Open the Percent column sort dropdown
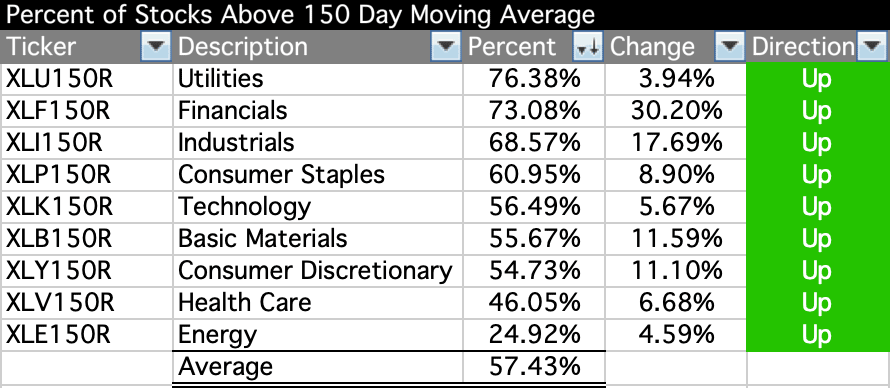Screen dimensions: 890x388 [x=587, y=46]
